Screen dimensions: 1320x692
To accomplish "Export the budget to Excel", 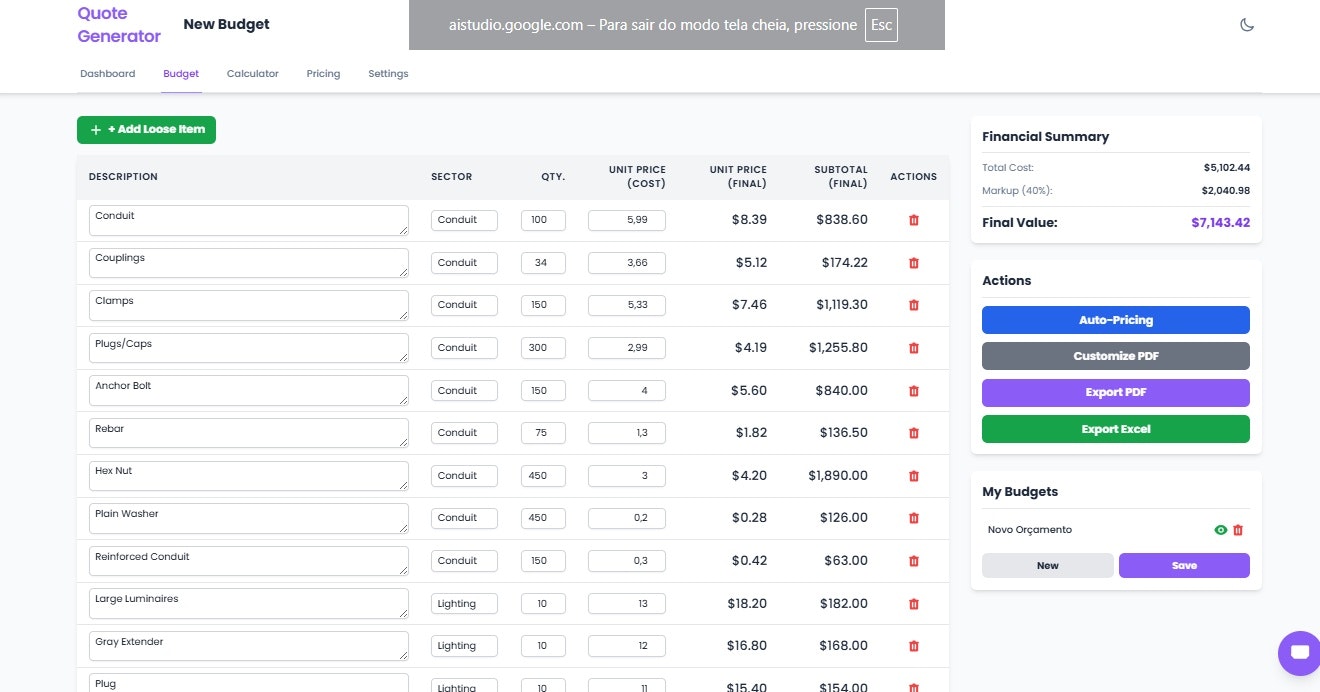I will coord(1115,428).
